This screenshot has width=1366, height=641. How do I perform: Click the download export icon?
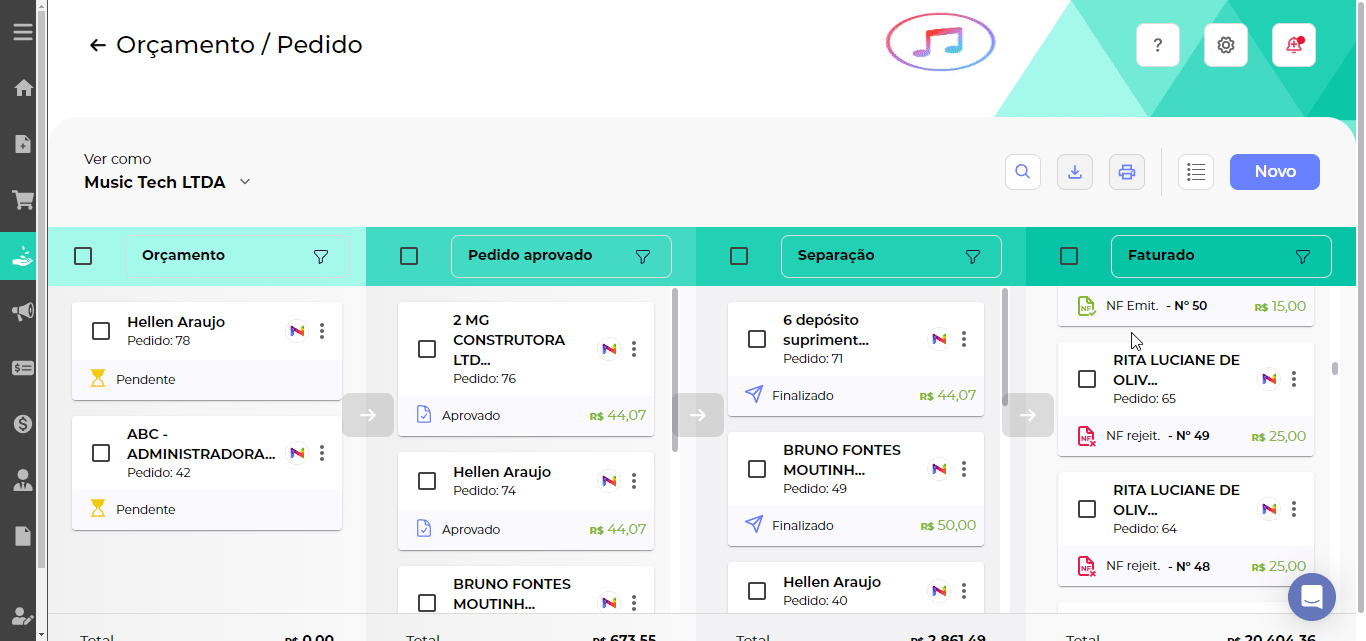[x=1075, y=172]
